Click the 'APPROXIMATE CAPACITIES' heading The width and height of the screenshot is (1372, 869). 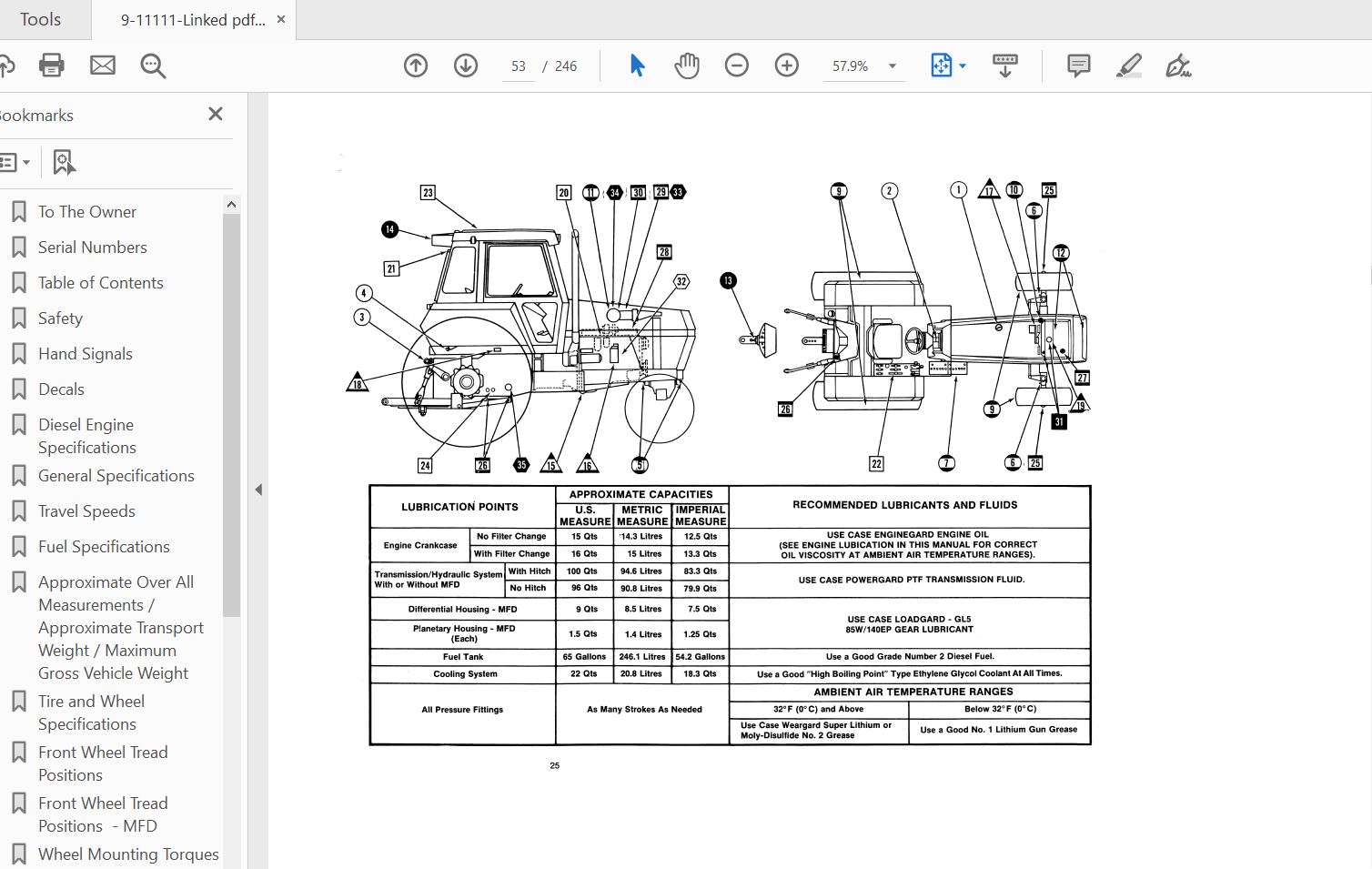[x=641, y=494]
